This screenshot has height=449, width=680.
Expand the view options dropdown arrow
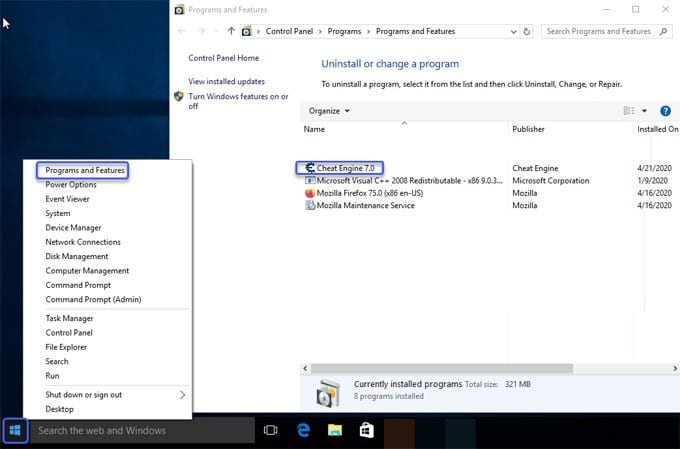coord(644,111)
